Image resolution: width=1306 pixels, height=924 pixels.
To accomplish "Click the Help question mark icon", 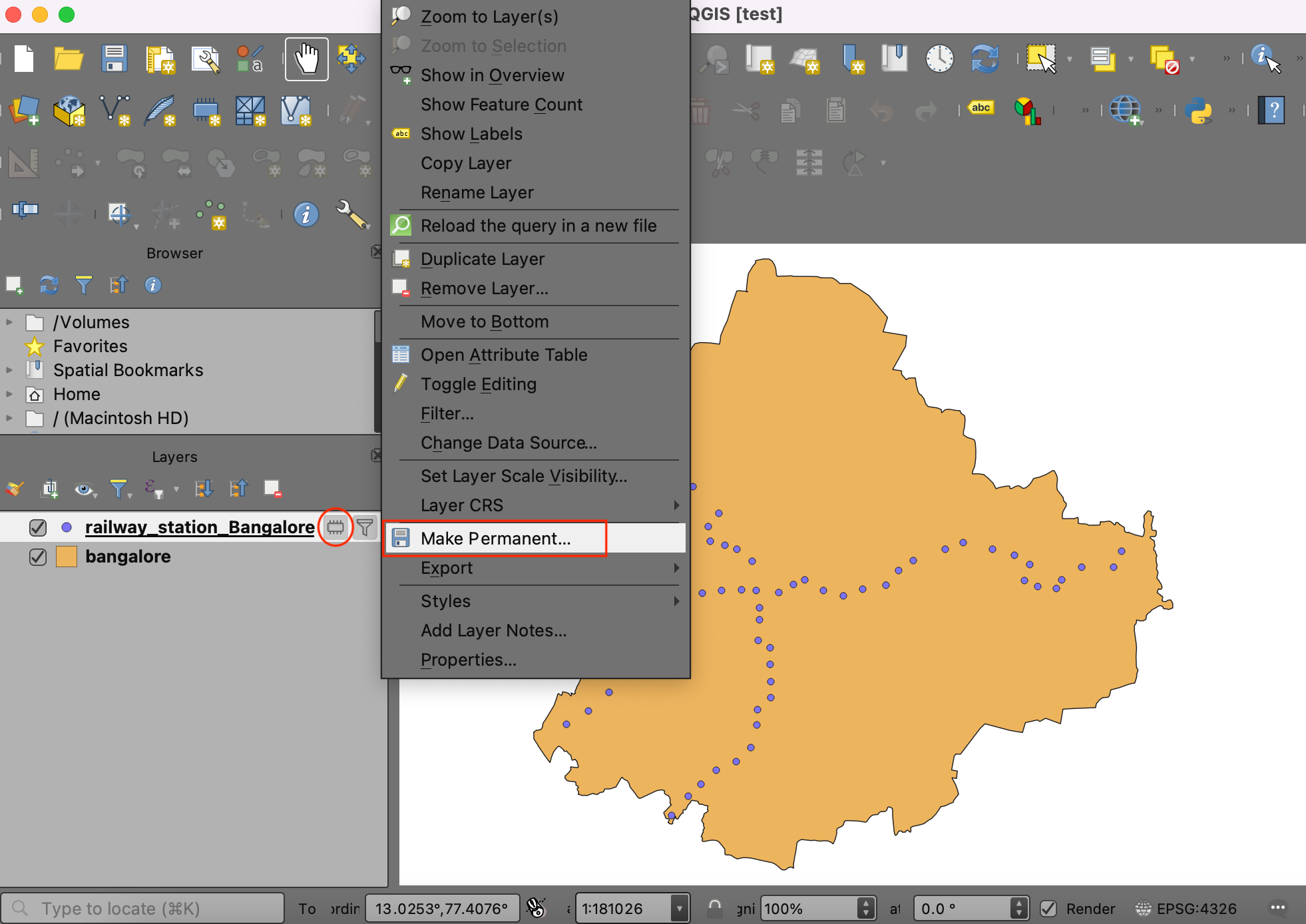I will [x=1271, y=110].
